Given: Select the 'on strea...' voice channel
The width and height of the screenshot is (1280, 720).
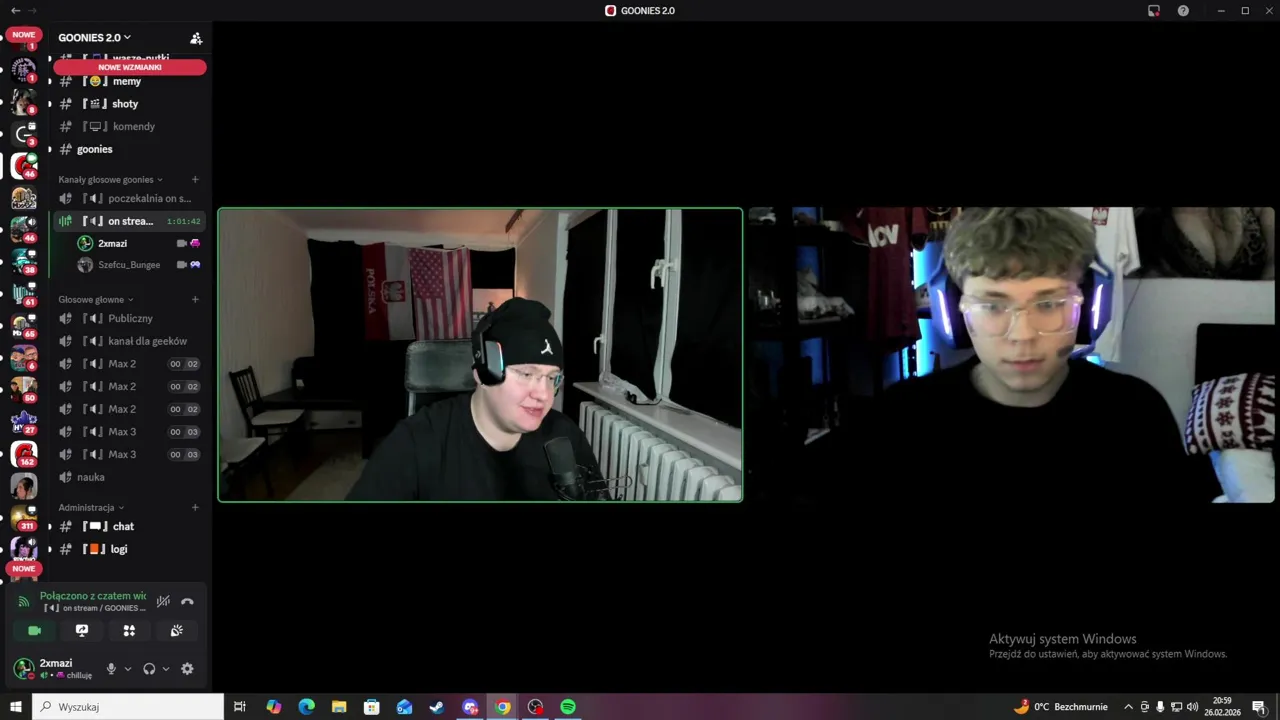Looking at the screenshot, I should click(x=128, y=221).
